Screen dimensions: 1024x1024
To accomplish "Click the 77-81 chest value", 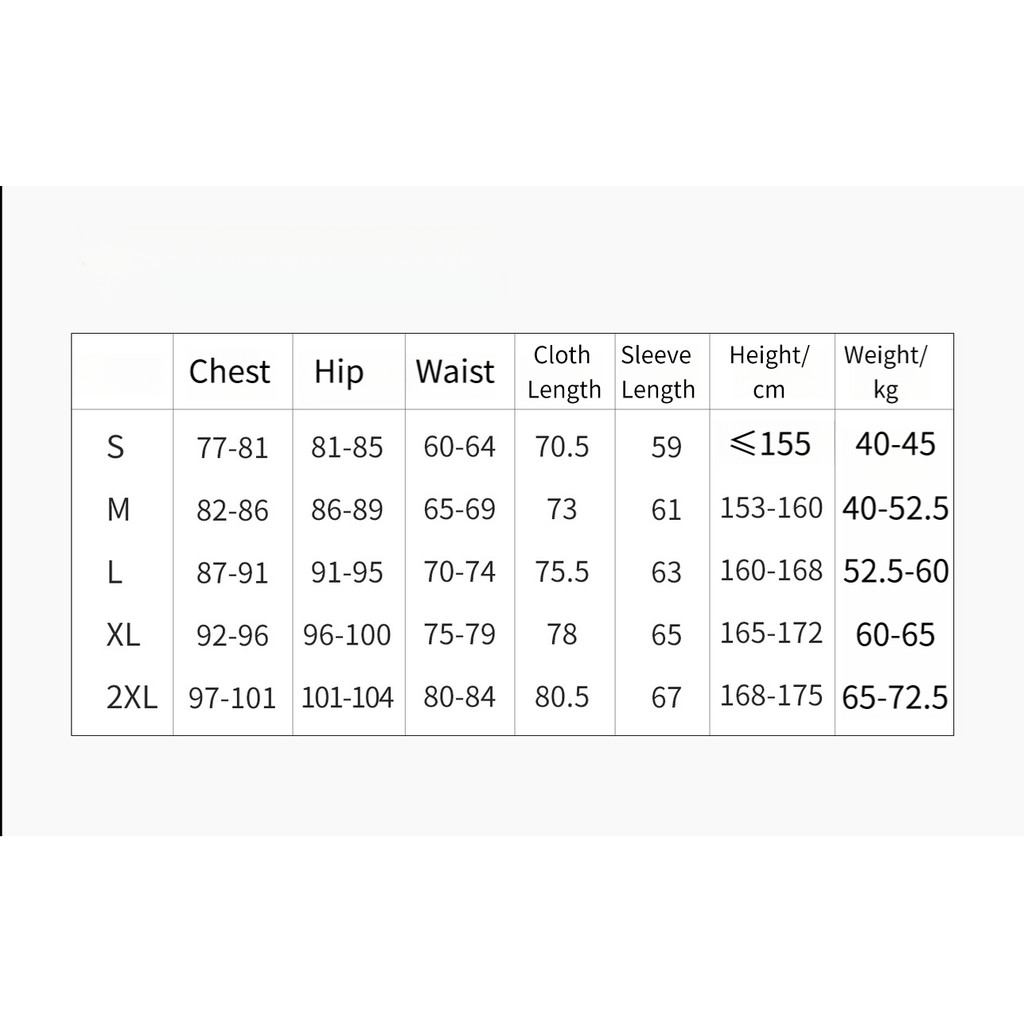I will coord(232,448).
